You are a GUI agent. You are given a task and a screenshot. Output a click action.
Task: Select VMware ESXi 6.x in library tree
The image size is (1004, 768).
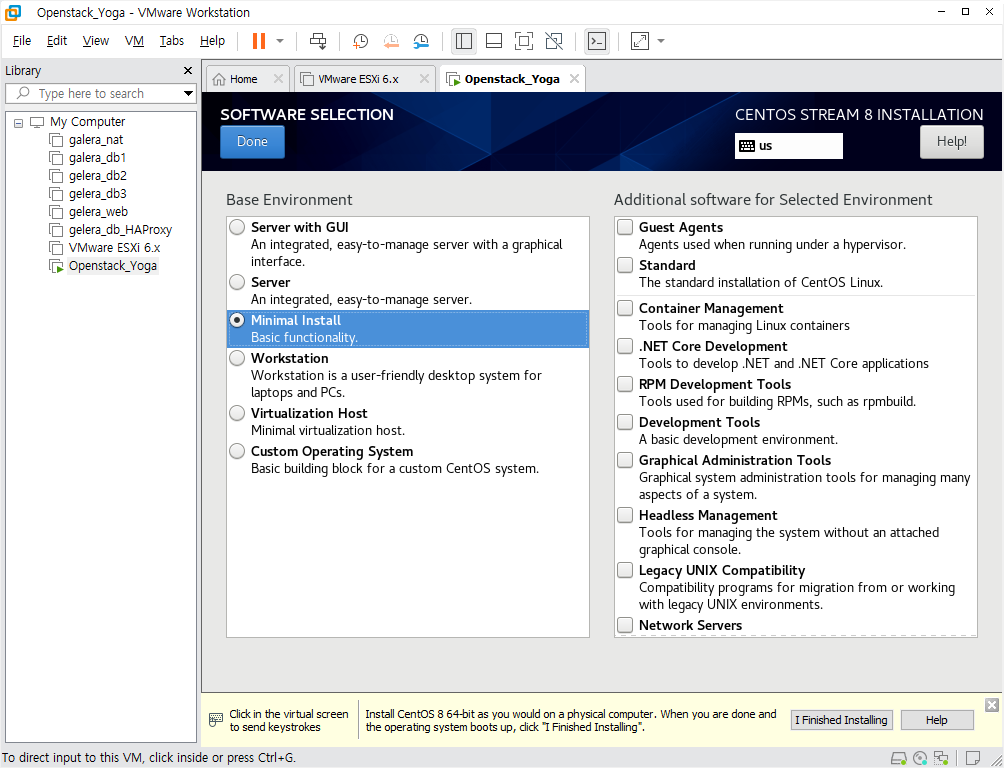tap(114, 247)
